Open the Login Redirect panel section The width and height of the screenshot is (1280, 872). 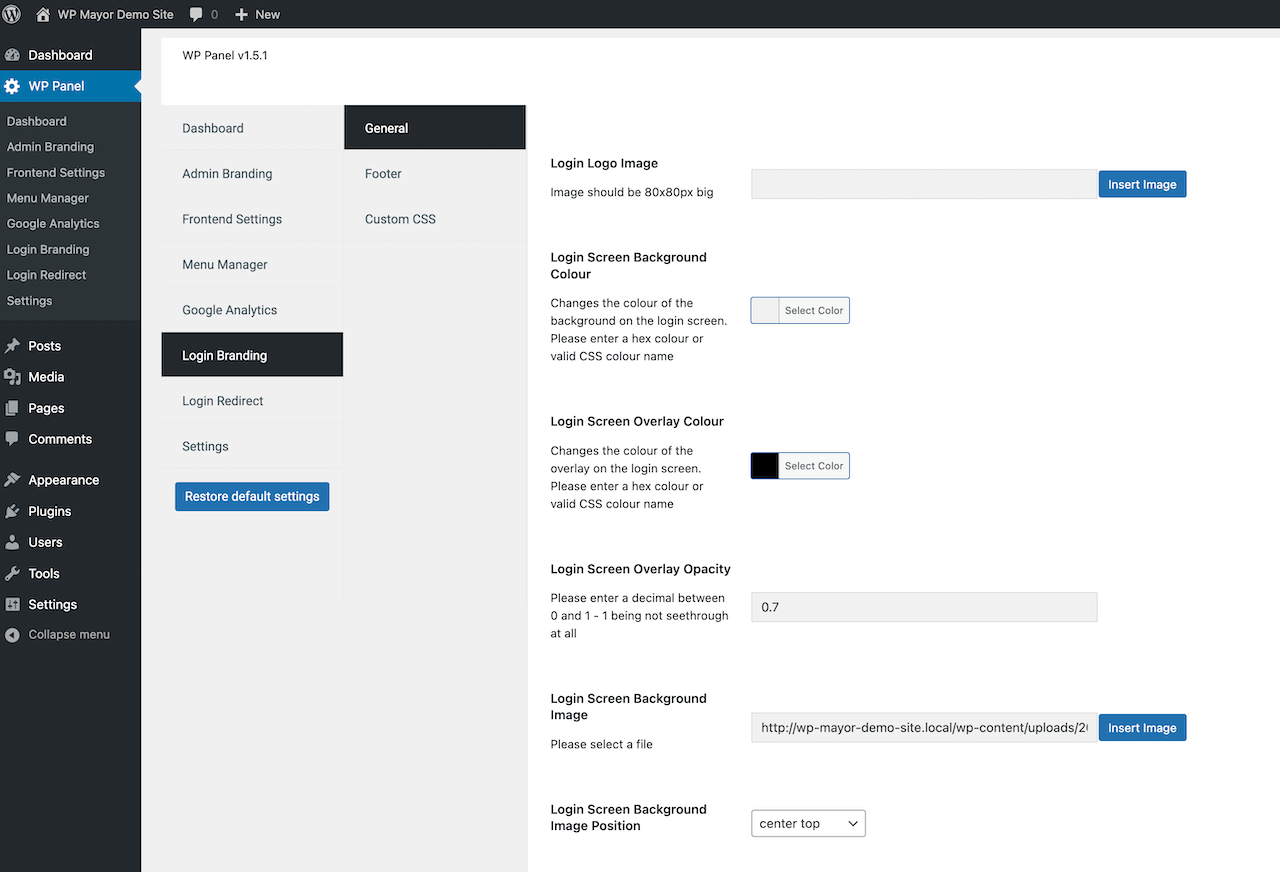(x=223, y=401)
